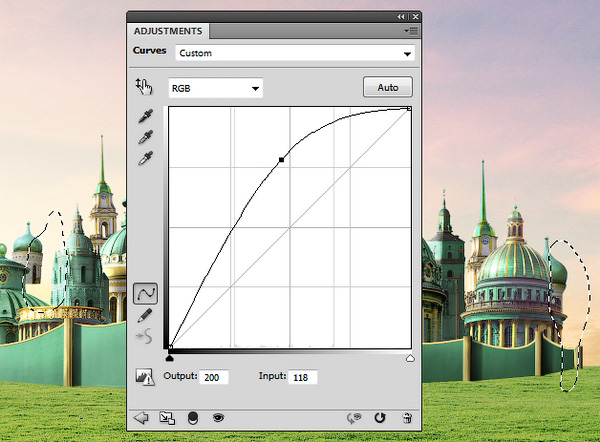Screen dimensions: 600x442
Task: Click the Auto button
Action: pyautogui.click(x=388, y=87)
